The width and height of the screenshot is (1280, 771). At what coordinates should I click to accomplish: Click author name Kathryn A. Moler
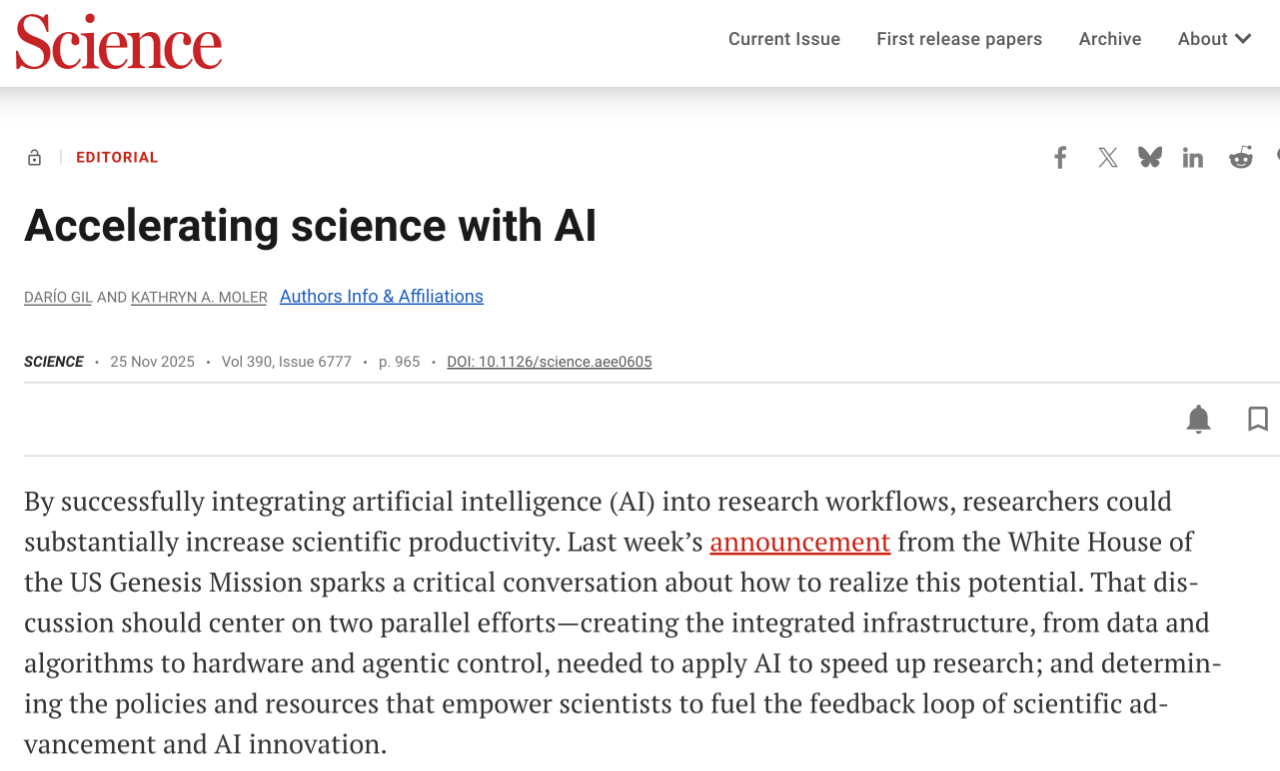point(199,297)
